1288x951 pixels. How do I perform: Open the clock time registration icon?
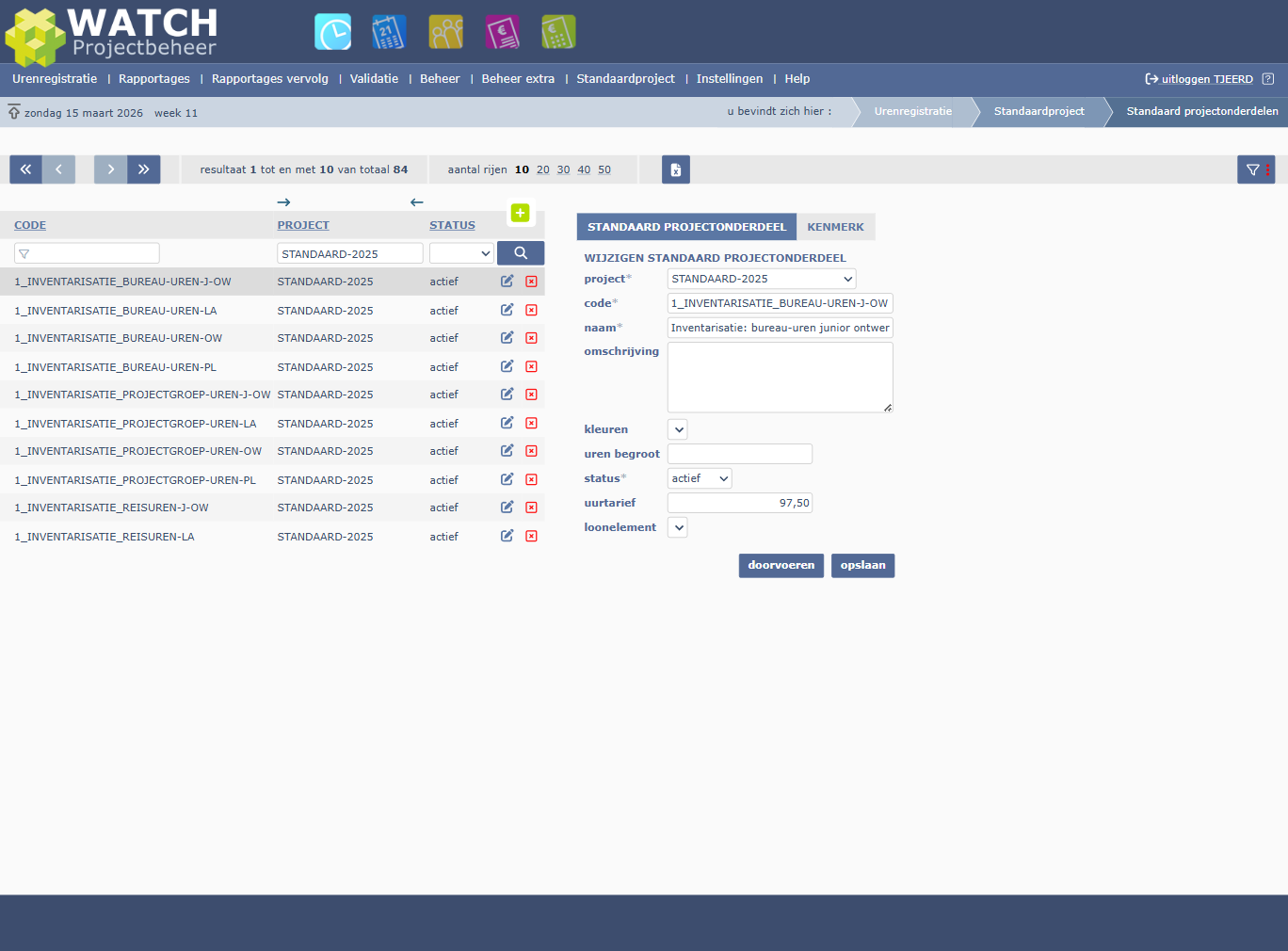(x=332, y=32)
